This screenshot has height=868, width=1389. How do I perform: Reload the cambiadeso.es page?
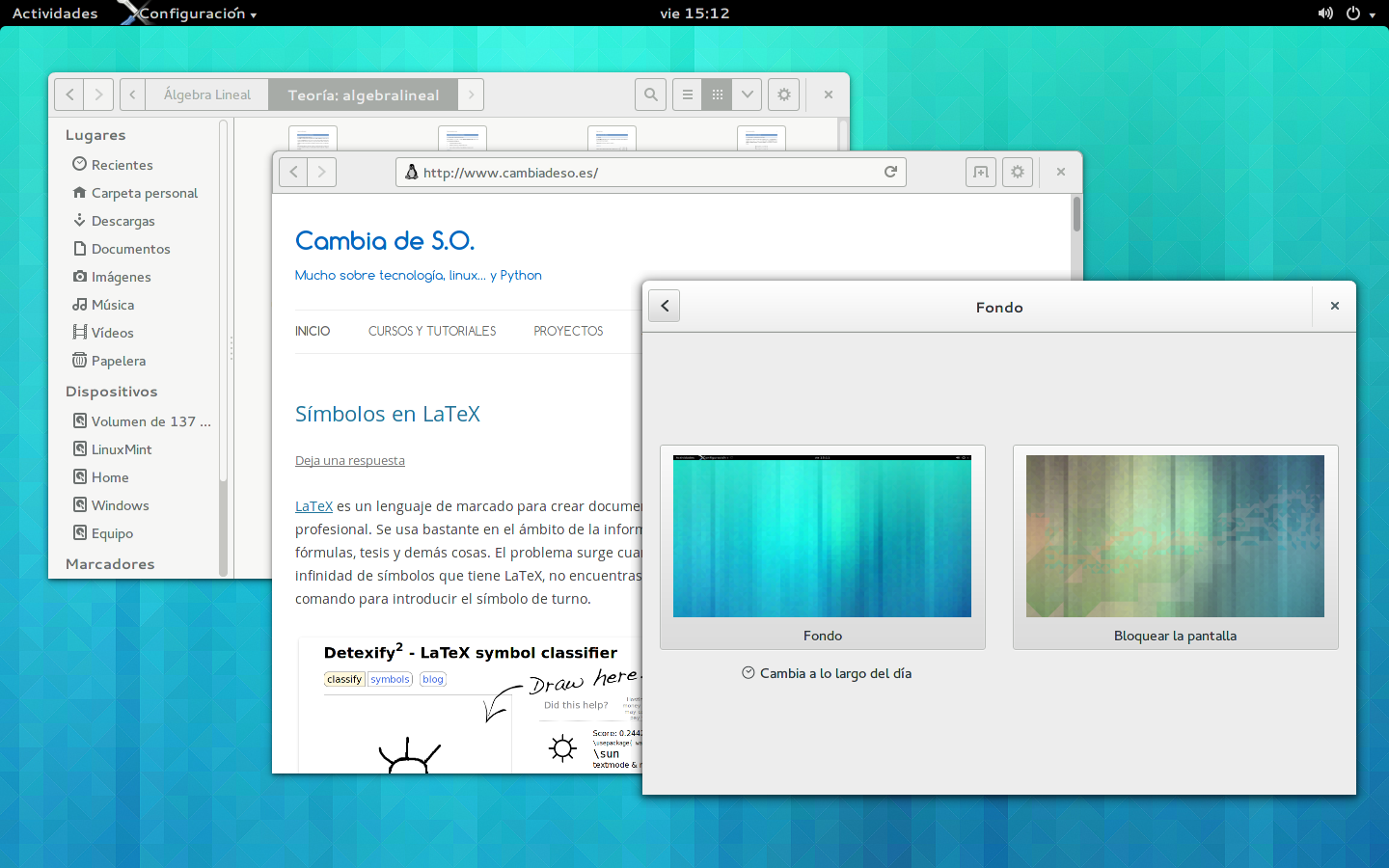tap(890, 172)
